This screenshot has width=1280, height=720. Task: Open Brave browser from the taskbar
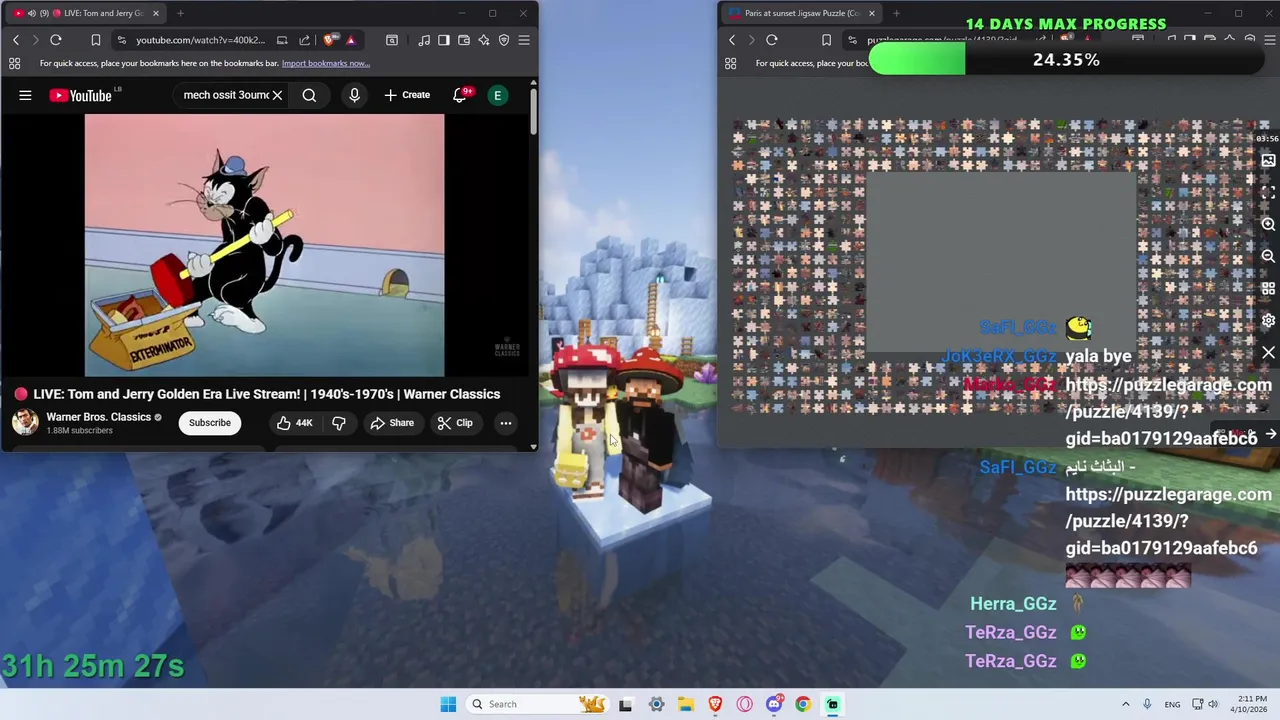tap(715, 704)
